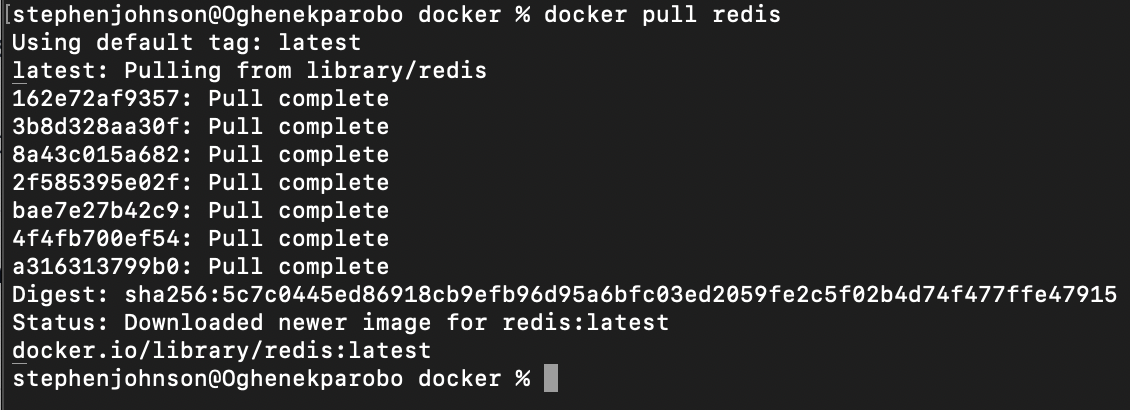The image size is (1130, 410).
Task: Click the docker.io/library/redis:latest reference
Action: pyautogui.click(x=221, y=351)
